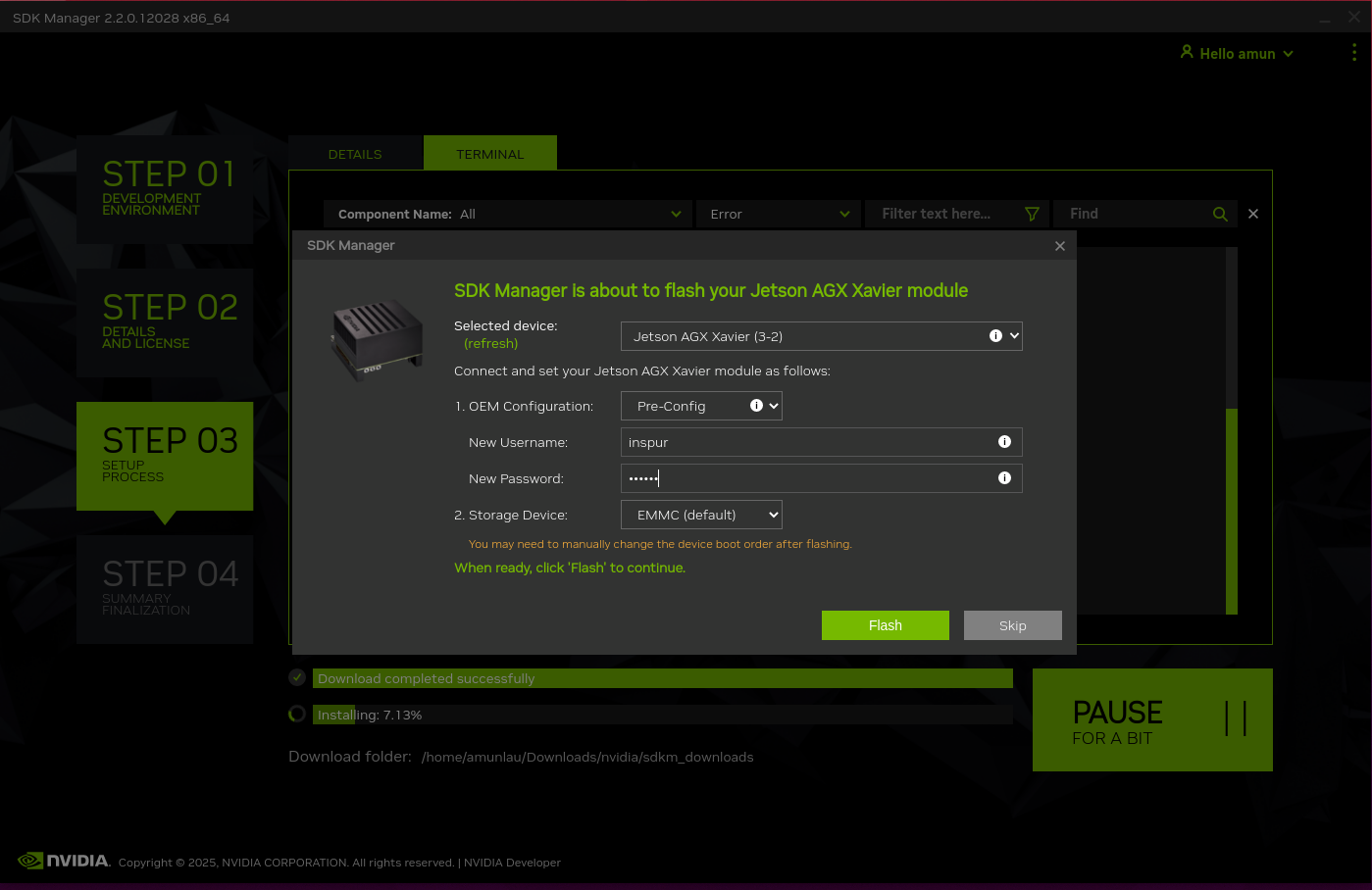Click the installing spinner icon
The width and height of the screenshot is (1372, 890).
(x=297, y=714)
